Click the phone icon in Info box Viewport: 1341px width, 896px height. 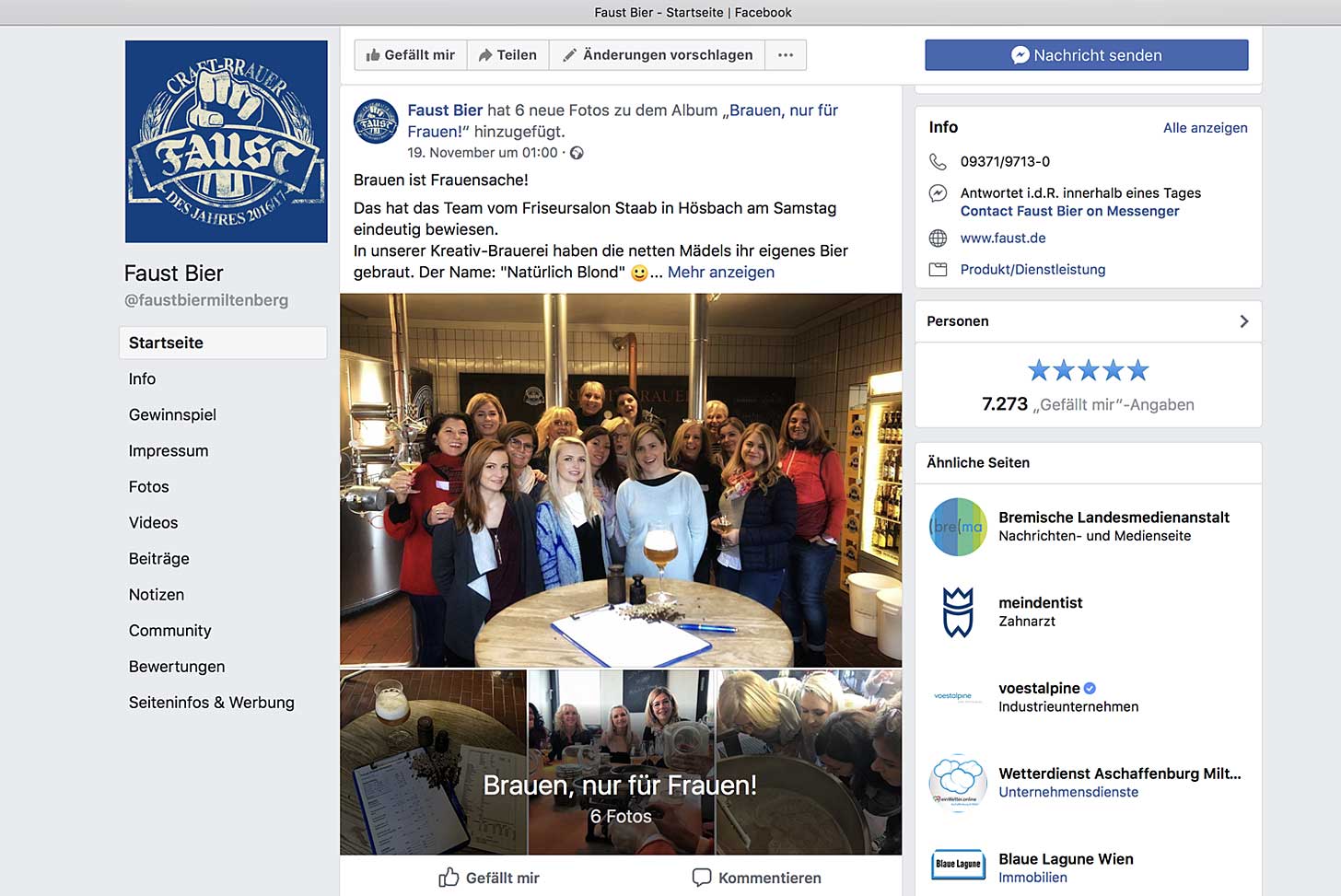(x=938, y=161)
